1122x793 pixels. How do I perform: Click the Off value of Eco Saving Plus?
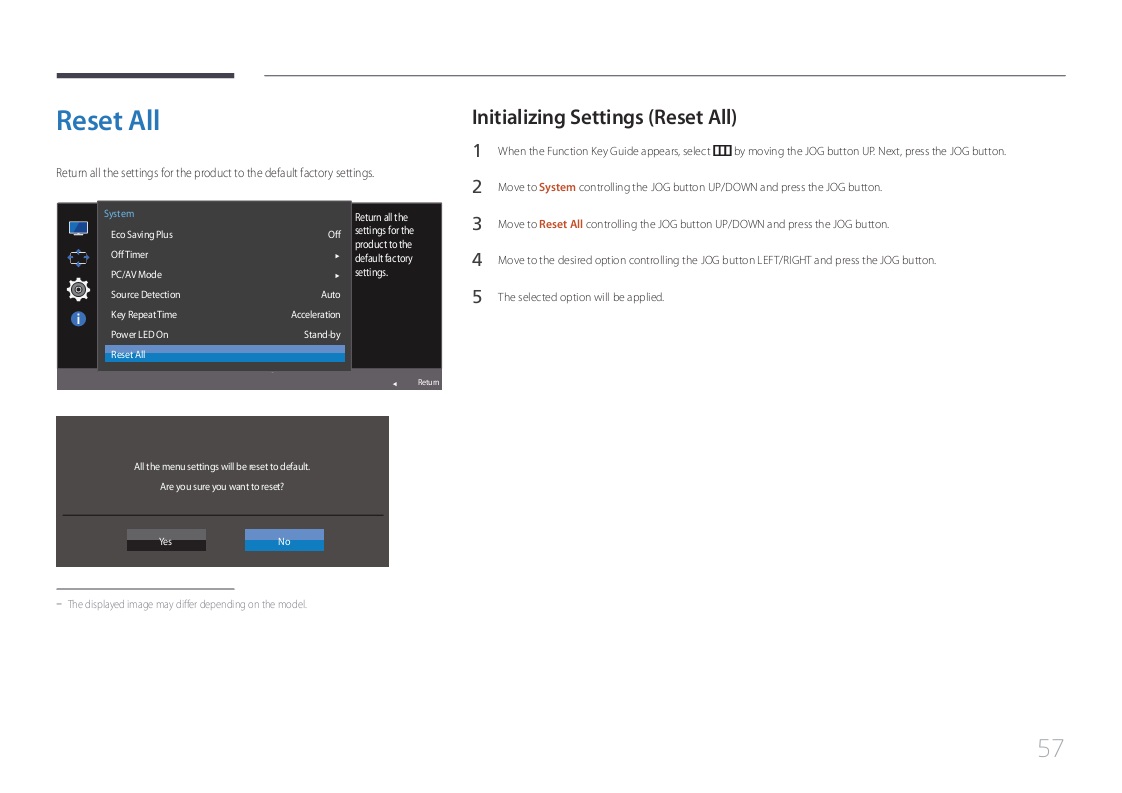coord(334,235)
